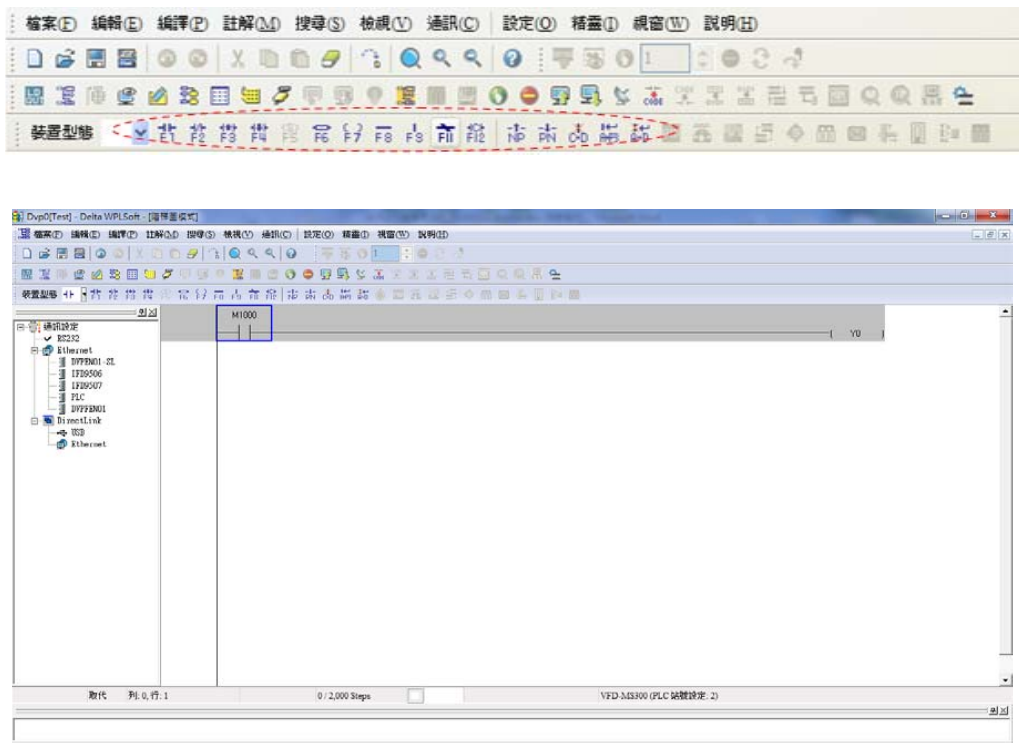This screenshot has width=1028, height=746.
Task: Click the Open folder icon in top toolbar
Action: 66,60
